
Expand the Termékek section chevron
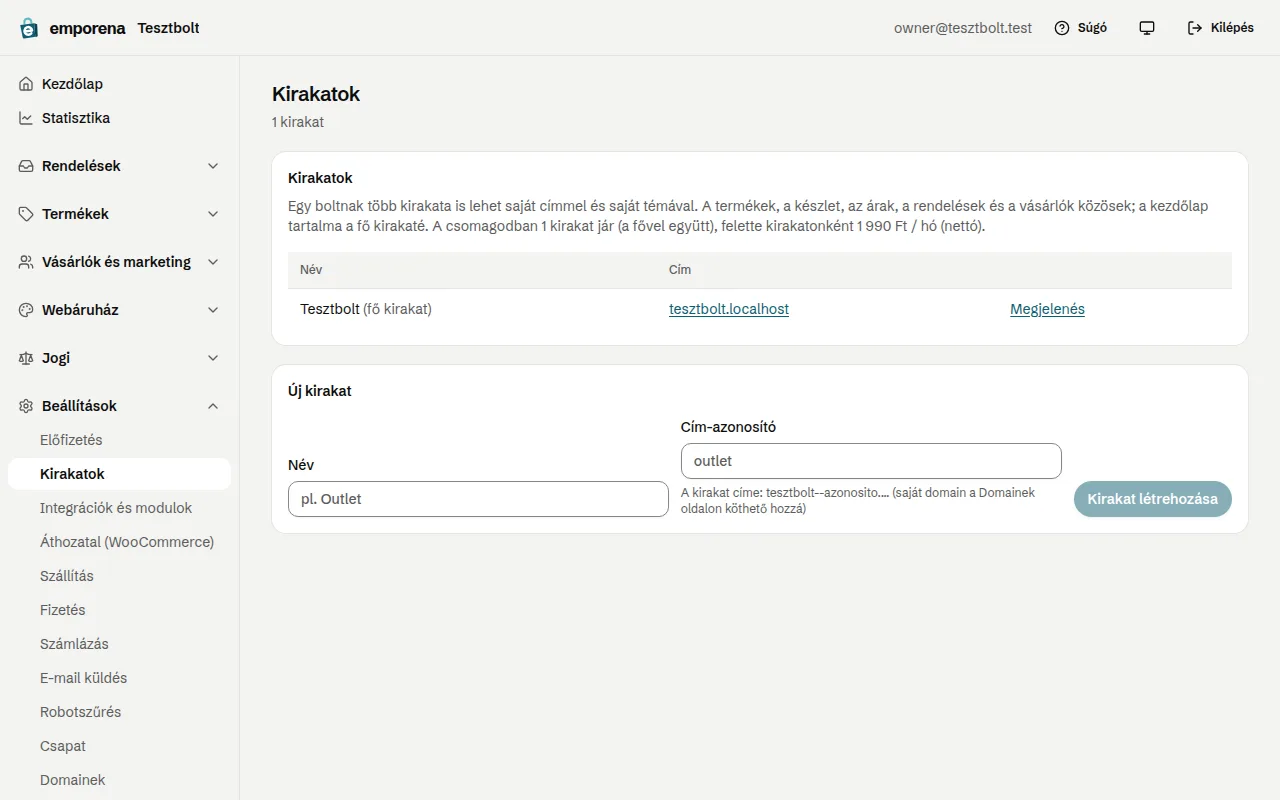pyautogui.click(x=213, y=214)
